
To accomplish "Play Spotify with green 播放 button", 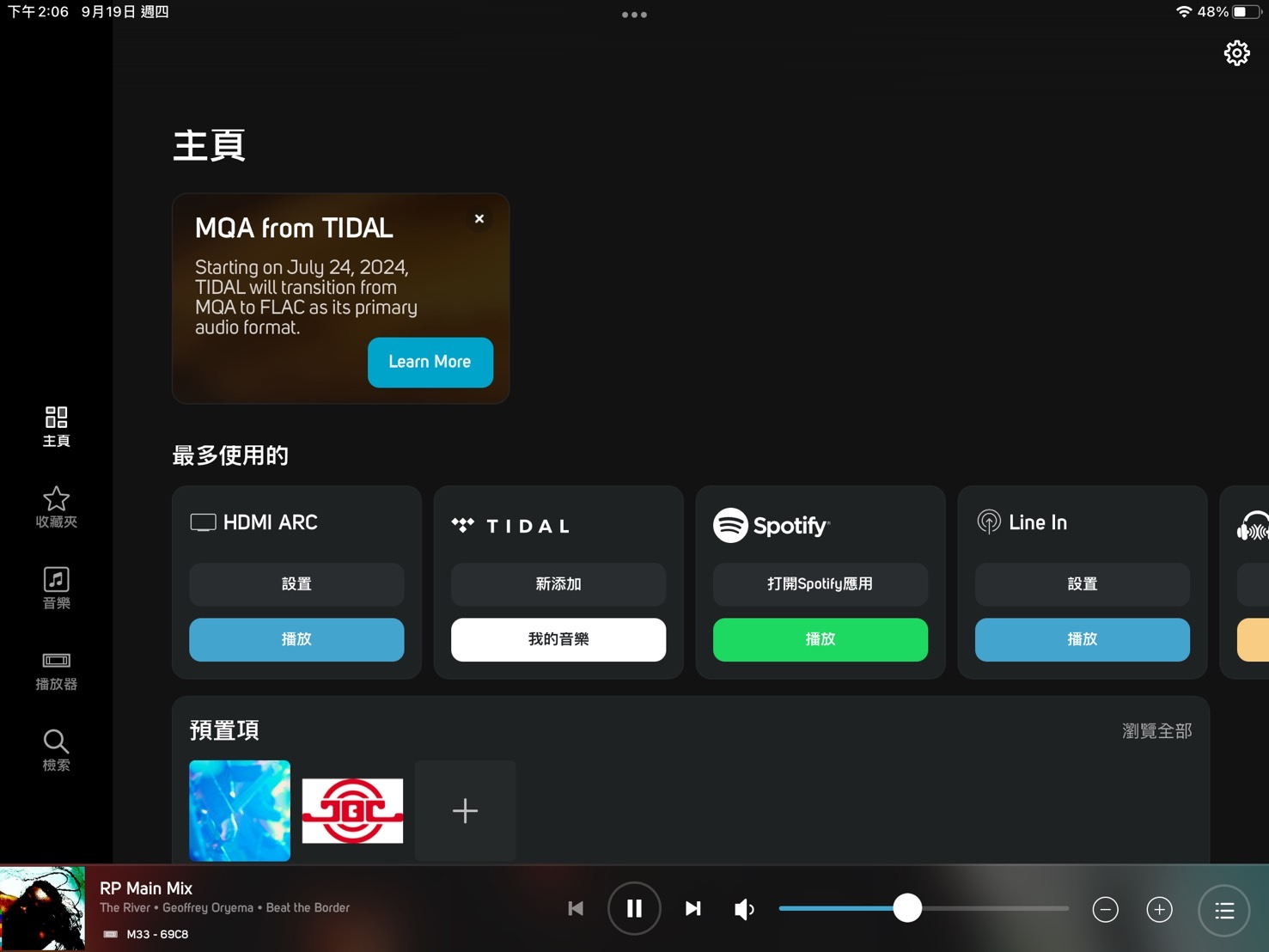I will (x=821, y=639).
